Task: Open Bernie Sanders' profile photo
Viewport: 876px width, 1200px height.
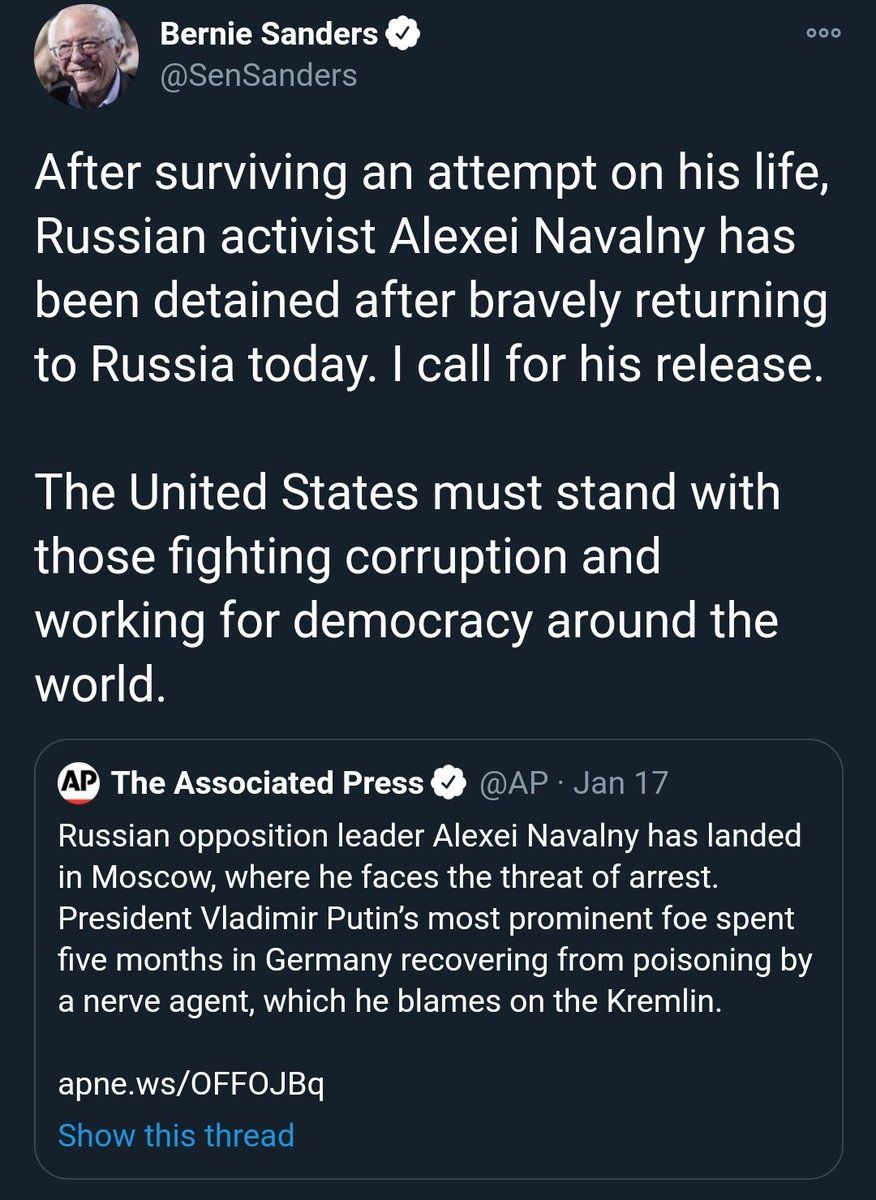Action: [x=84, y=60]
